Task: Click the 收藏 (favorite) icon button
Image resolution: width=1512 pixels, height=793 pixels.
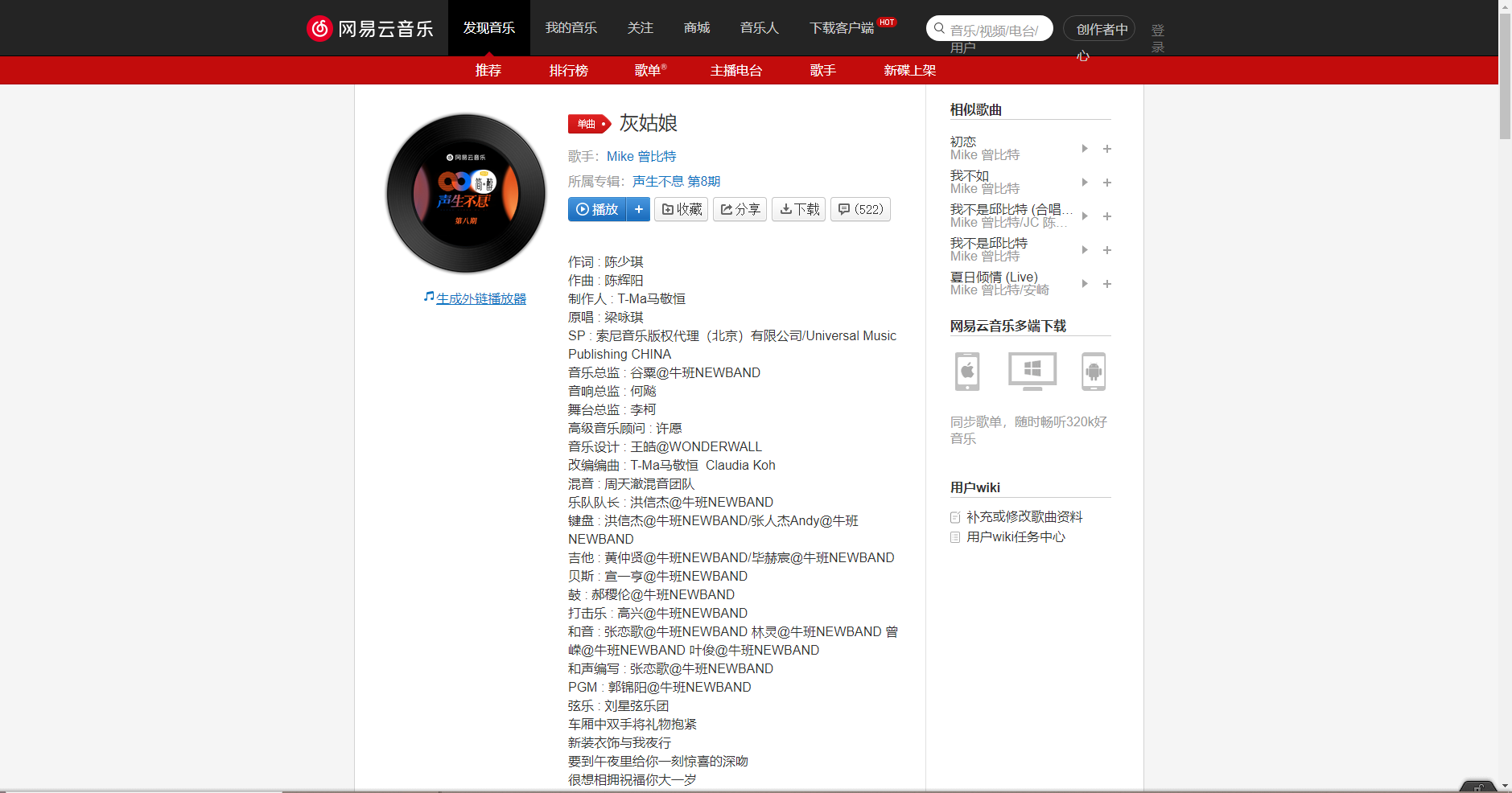Action: 681,209
